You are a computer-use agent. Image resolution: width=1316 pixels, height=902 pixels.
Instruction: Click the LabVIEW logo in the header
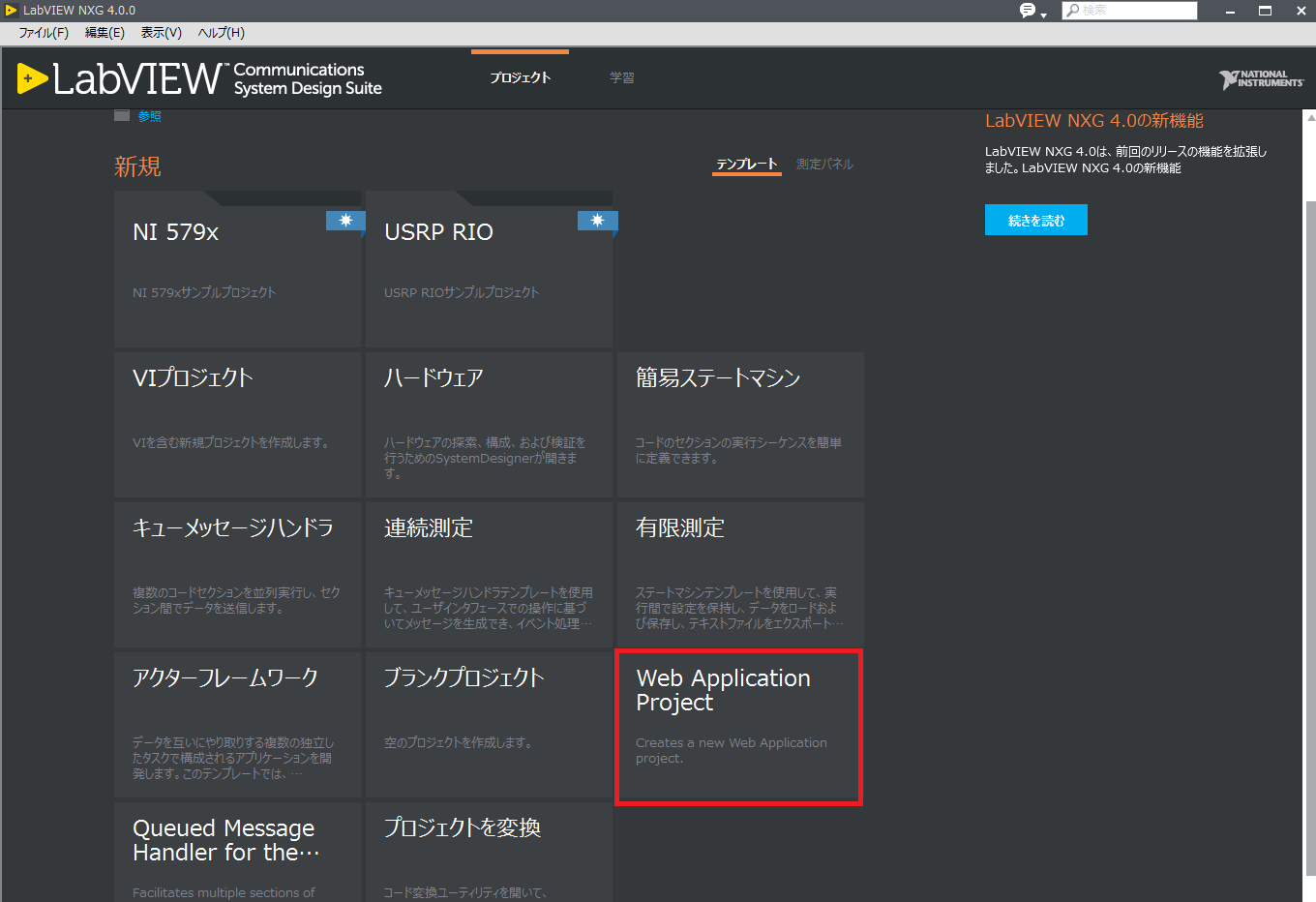pos(118,78)
